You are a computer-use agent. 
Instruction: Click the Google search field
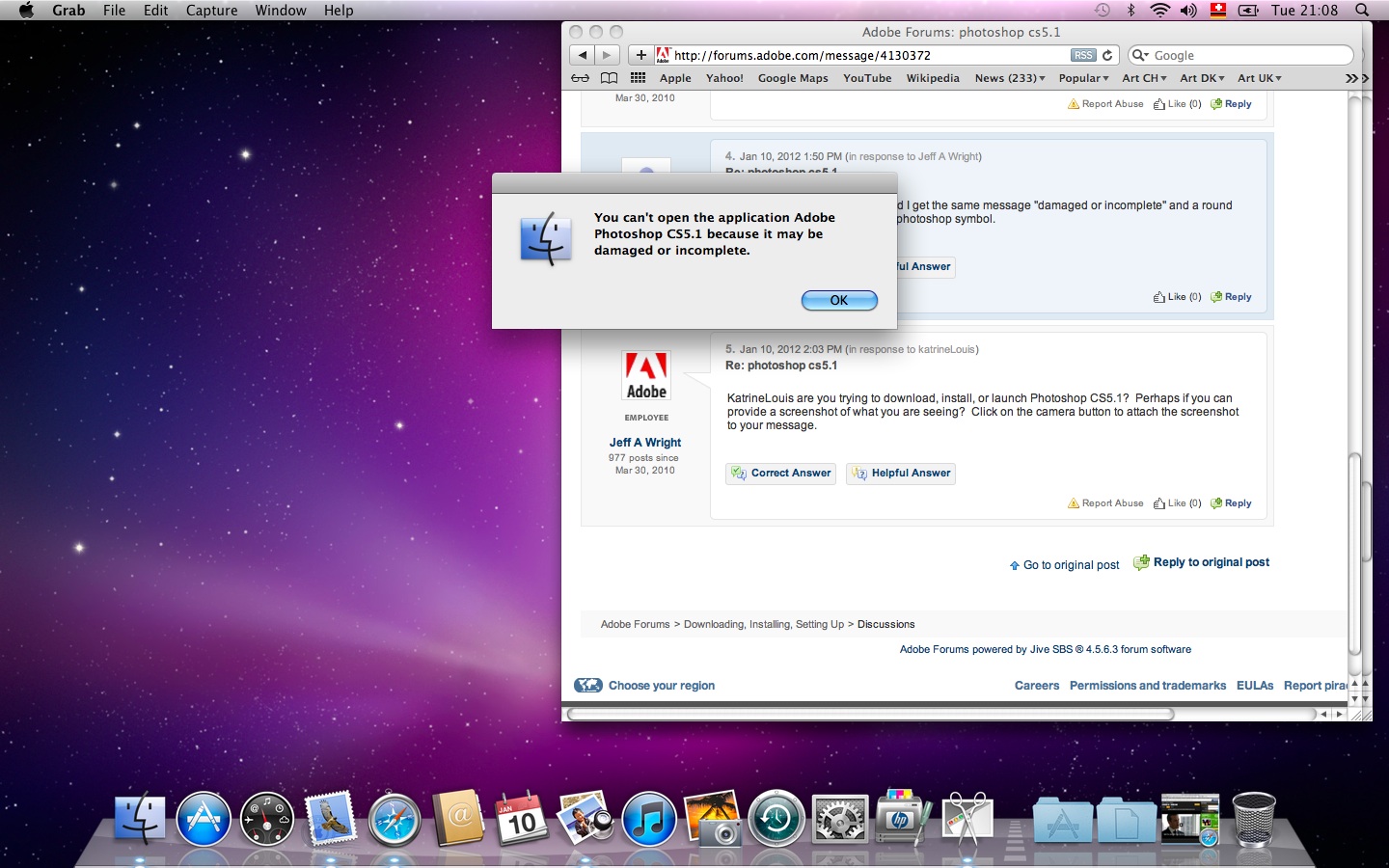point(1241,55)
